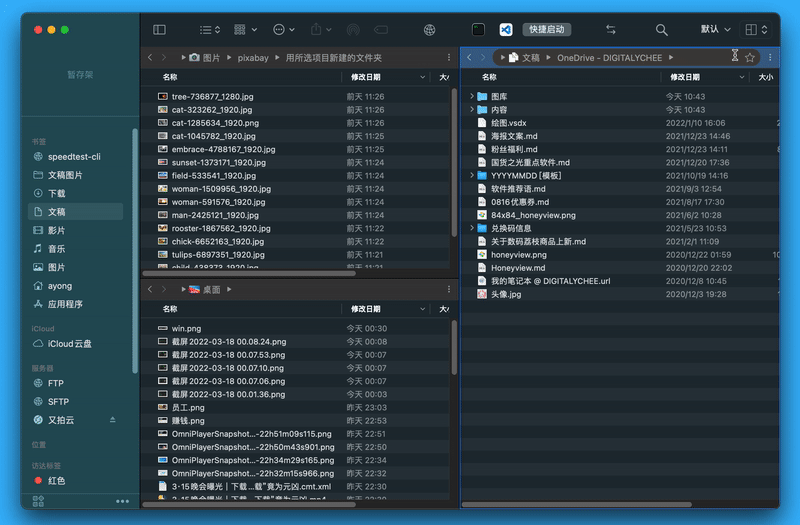This screenshot has height=525, width=800.
Task: Expand the 图库 folder
Action: tap(472, 96)
